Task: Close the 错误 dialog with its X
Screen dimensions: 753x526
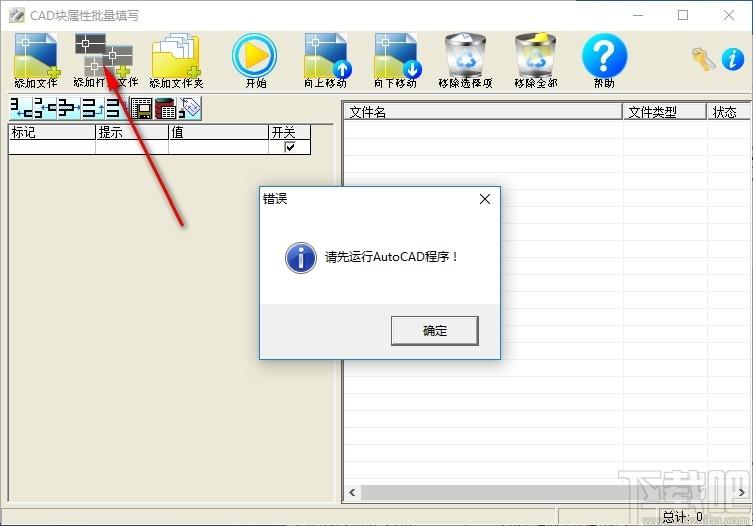Action: [x=485, y=199]
